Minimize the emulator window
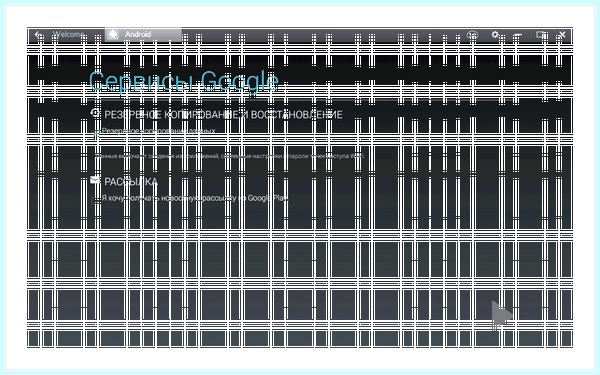600x375 pixels. point(518,35)
